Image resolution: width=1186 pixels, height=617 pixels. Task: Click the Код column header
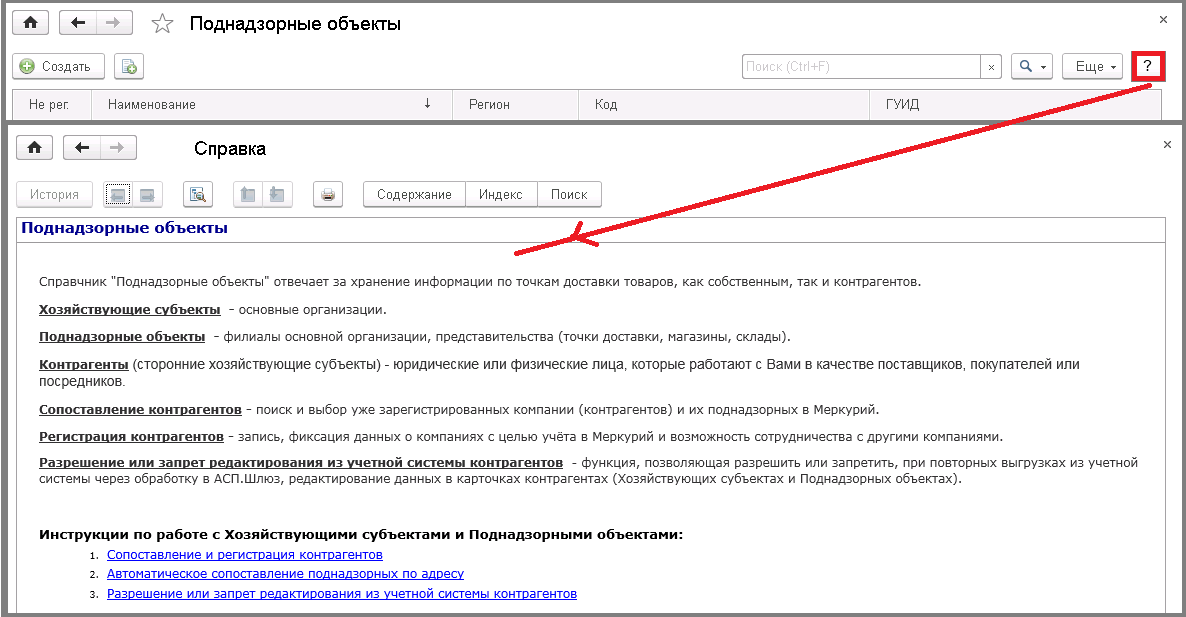pos(725,104)
